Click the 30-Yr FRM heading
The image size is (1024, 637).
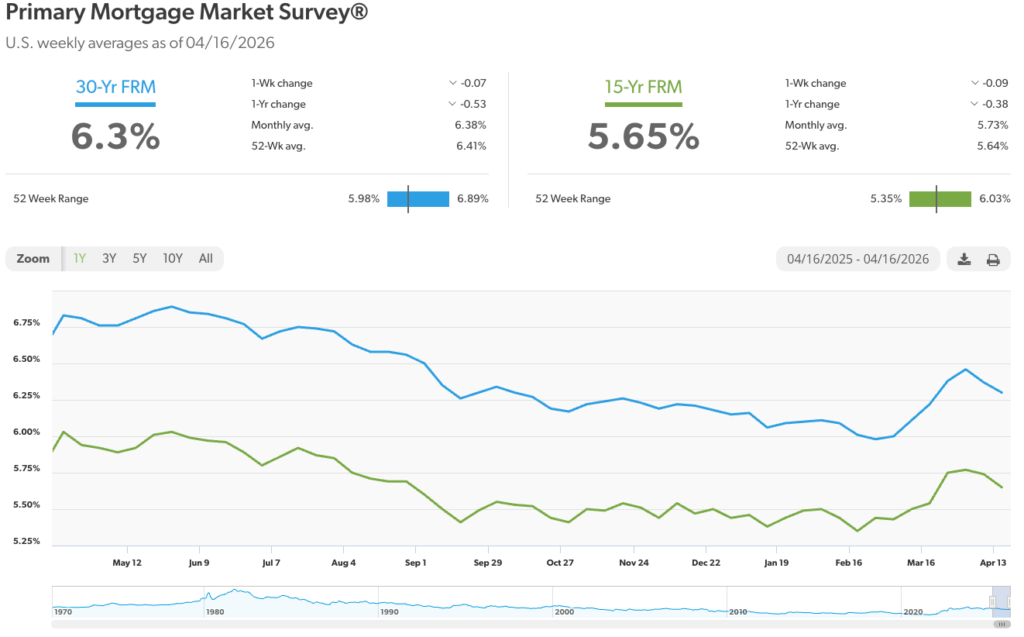tap(116, 87)
